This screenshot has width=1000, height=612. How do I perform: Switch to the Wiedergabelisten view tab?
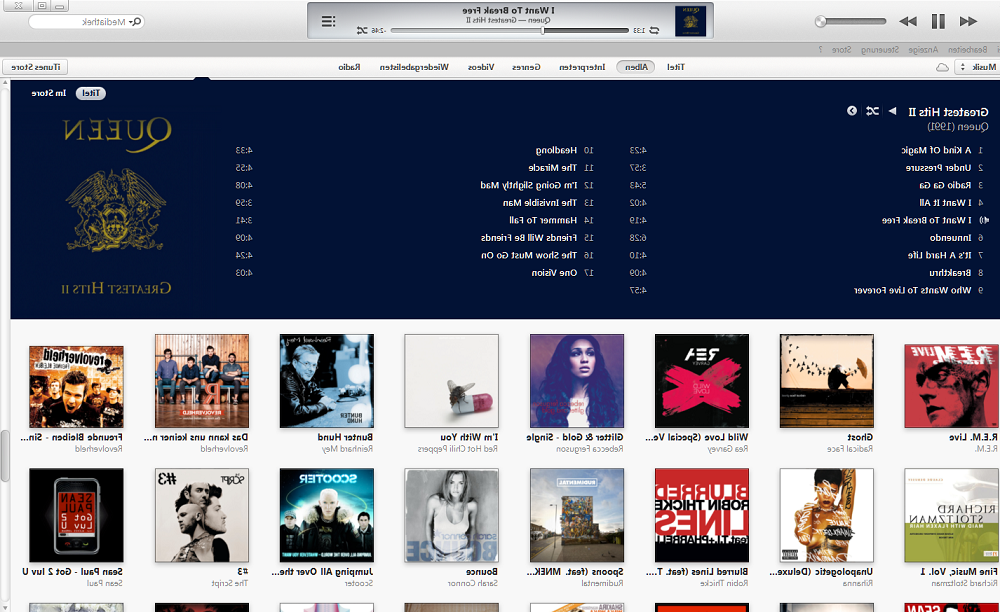[x=414, y=67]
